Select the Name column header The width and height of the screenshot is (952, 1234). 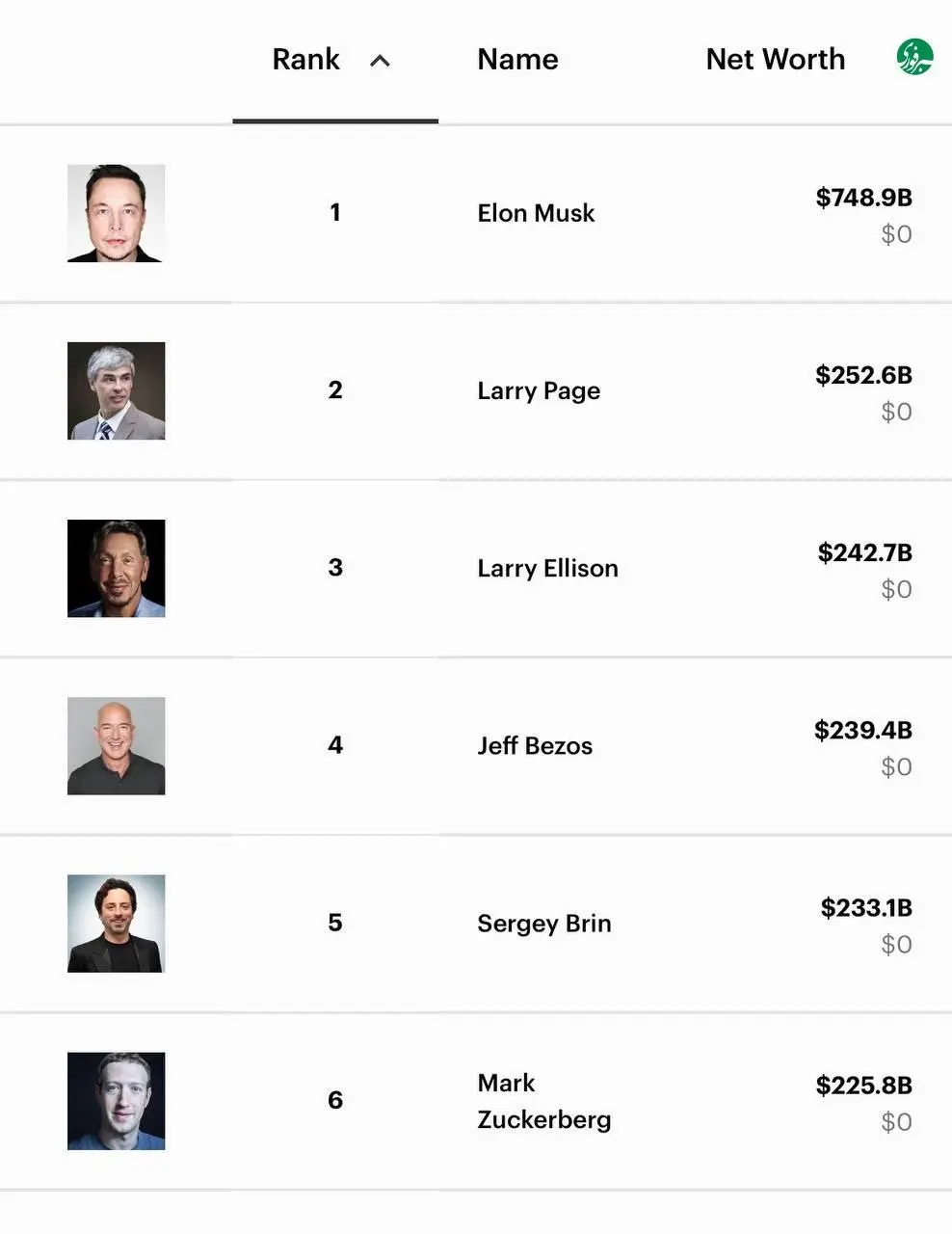[x=517, y=60]
